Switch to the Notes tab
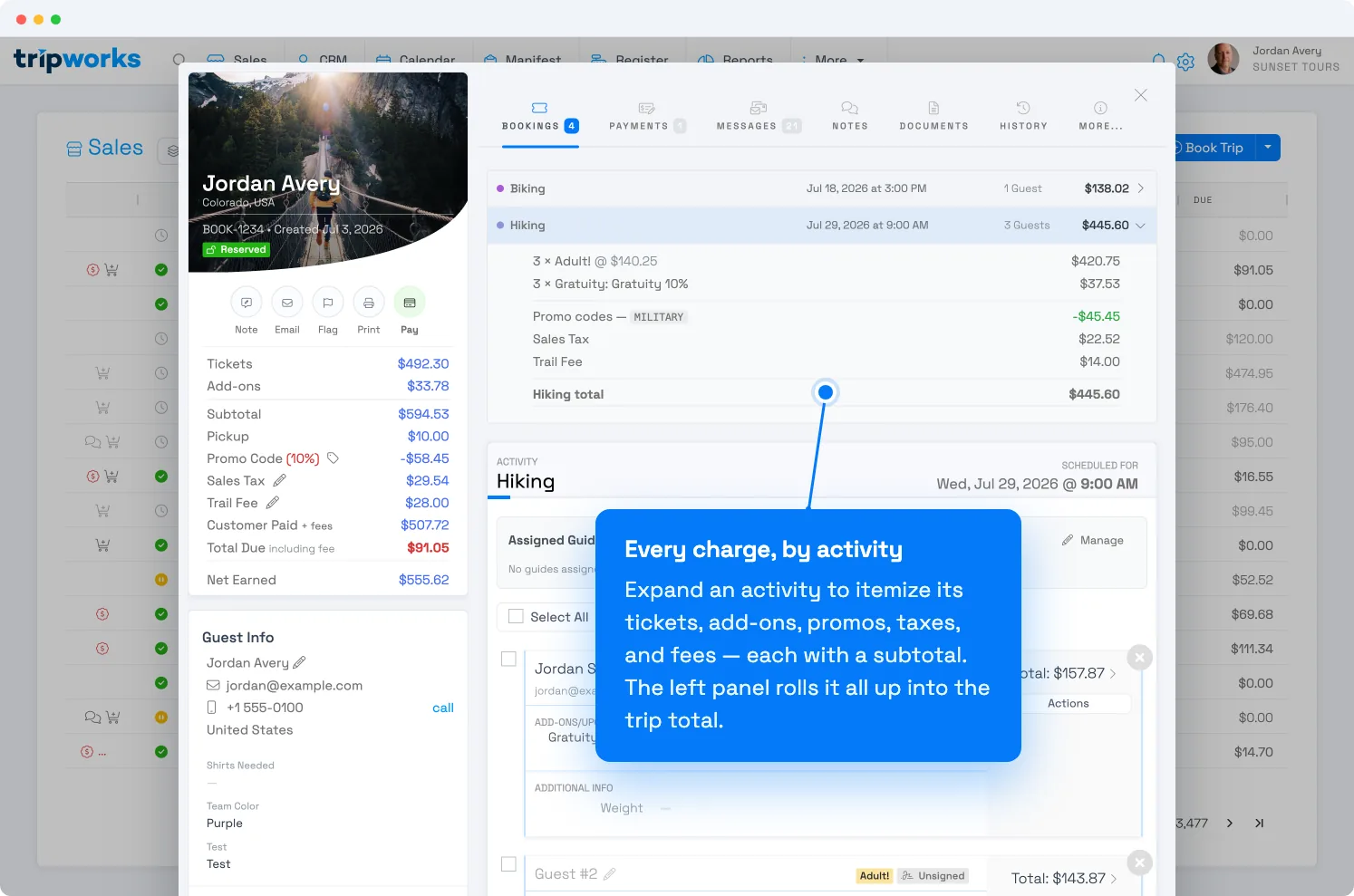Viewport: 1354px width, 896px height. pos(850,118)
